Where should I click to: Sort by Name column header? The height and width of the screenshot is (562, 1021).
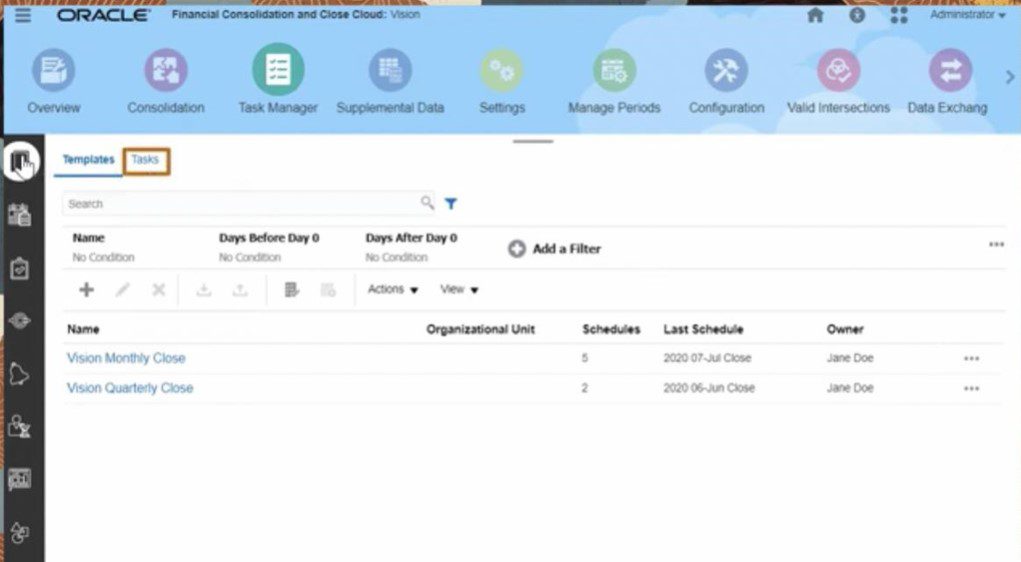tap(83, 330)
